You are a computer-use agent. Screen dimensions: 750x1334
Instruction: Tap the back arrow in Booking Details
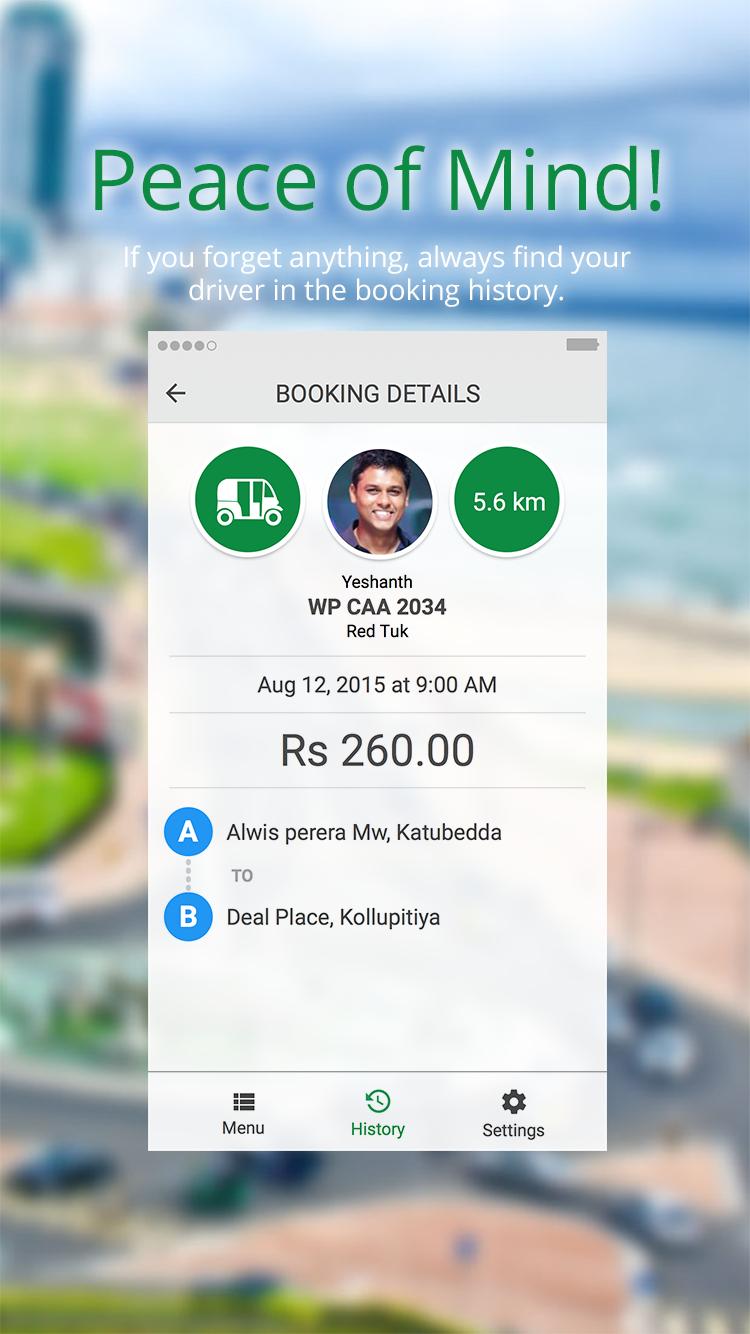coord(176,393)
